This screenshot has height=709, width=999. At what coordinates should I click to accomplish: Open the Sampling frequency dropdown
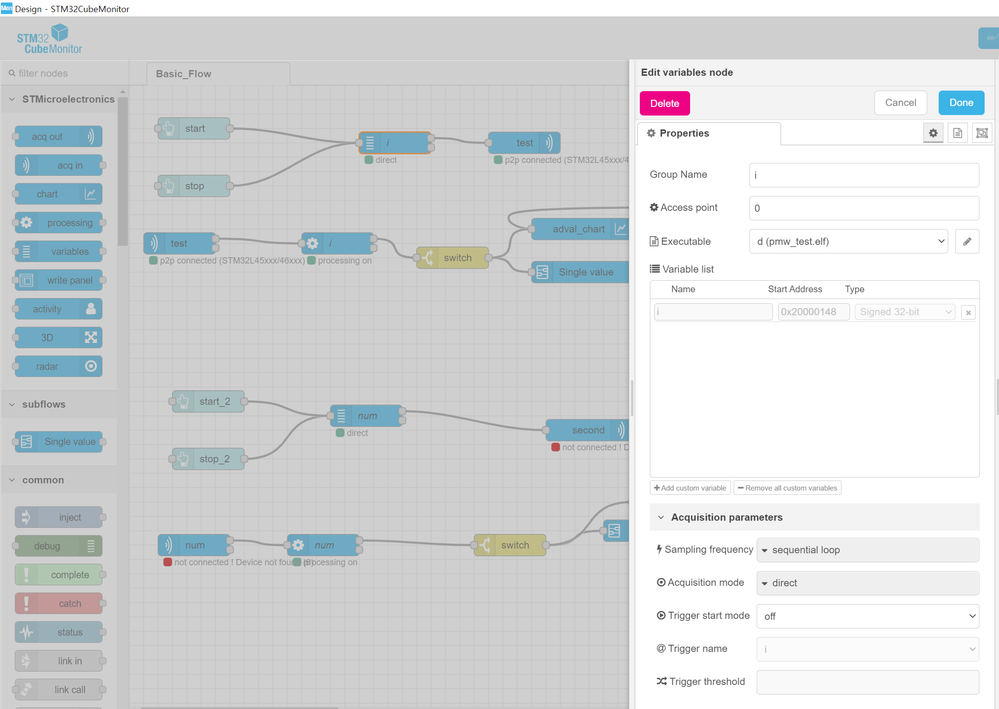(867, 550)
